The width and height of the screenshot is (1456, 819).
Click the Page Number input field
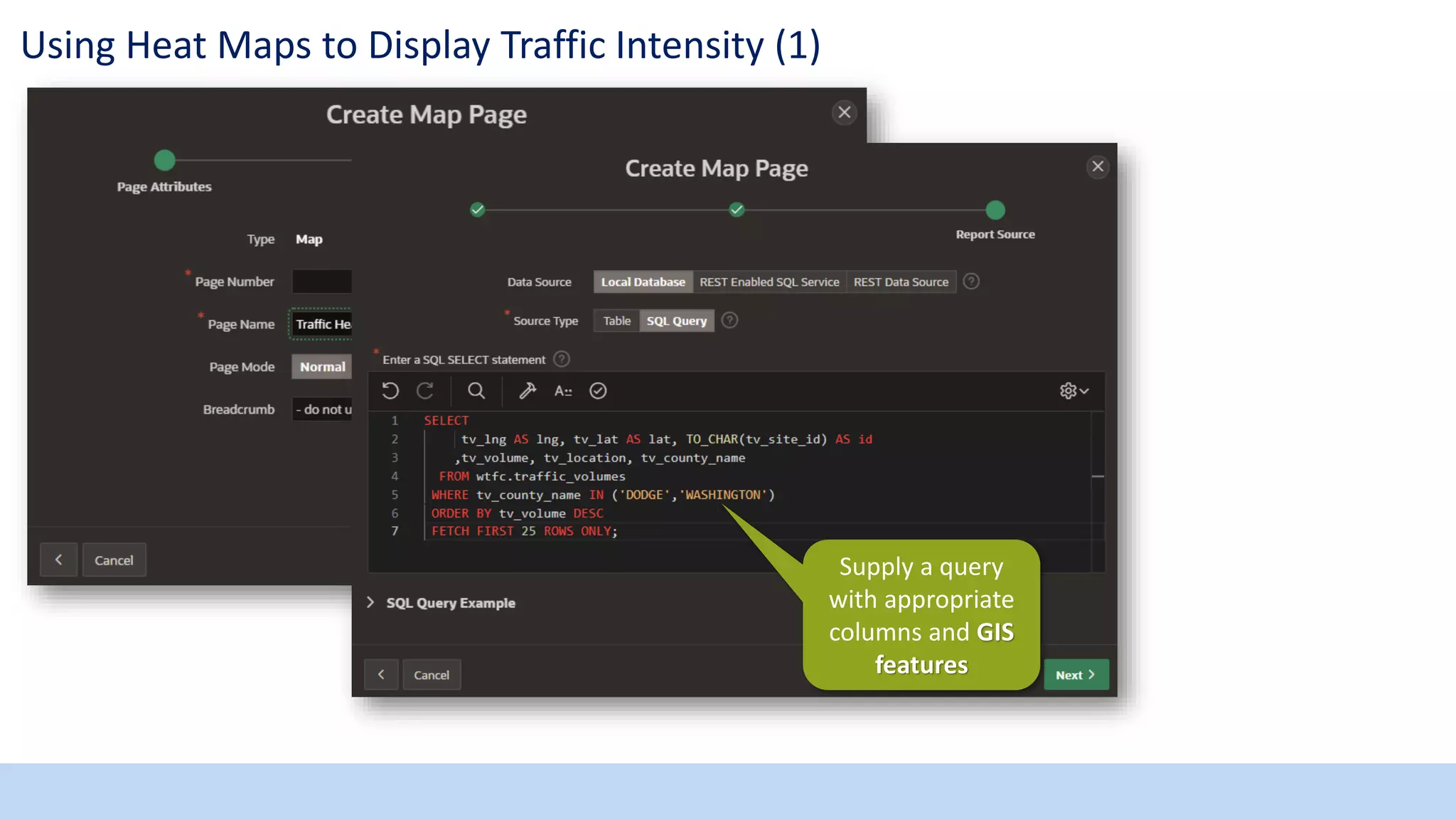322,282
